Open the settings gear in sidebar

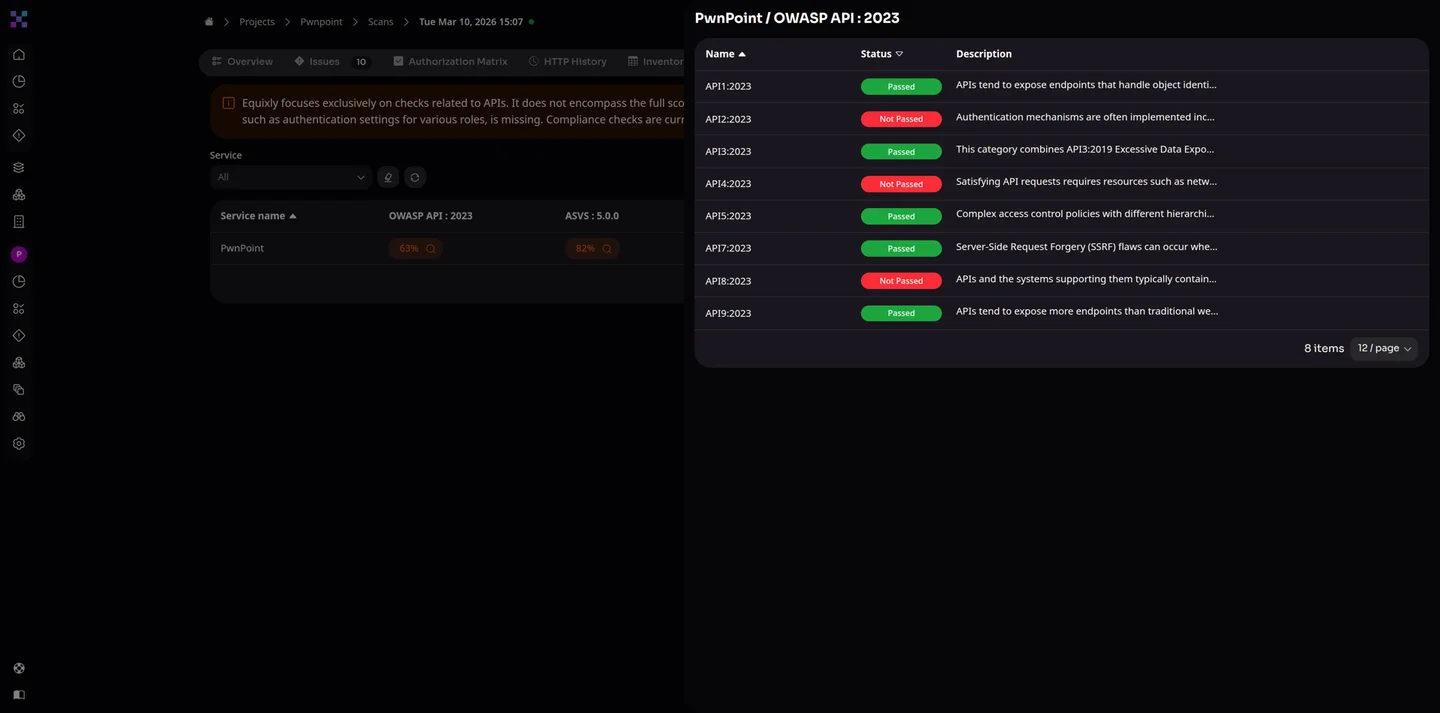[19, 444]
